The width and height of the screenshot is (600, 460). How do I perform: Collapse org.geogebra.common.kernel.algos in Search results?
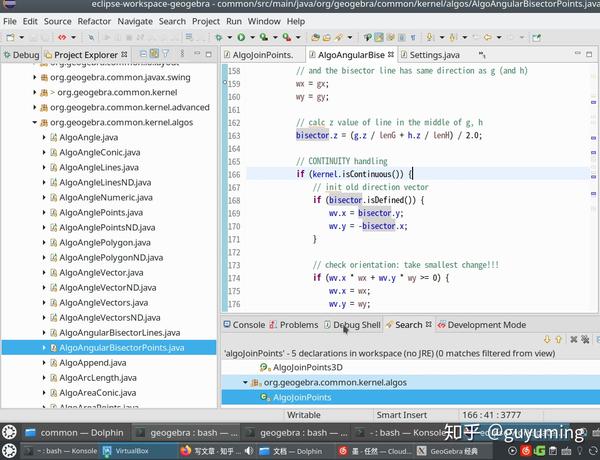245,382
